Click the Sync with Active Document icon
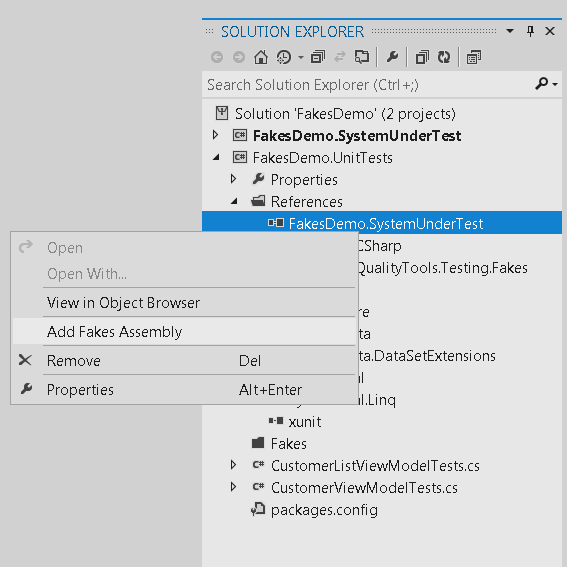Screen dimensions: 567x567 pos(340,57)
